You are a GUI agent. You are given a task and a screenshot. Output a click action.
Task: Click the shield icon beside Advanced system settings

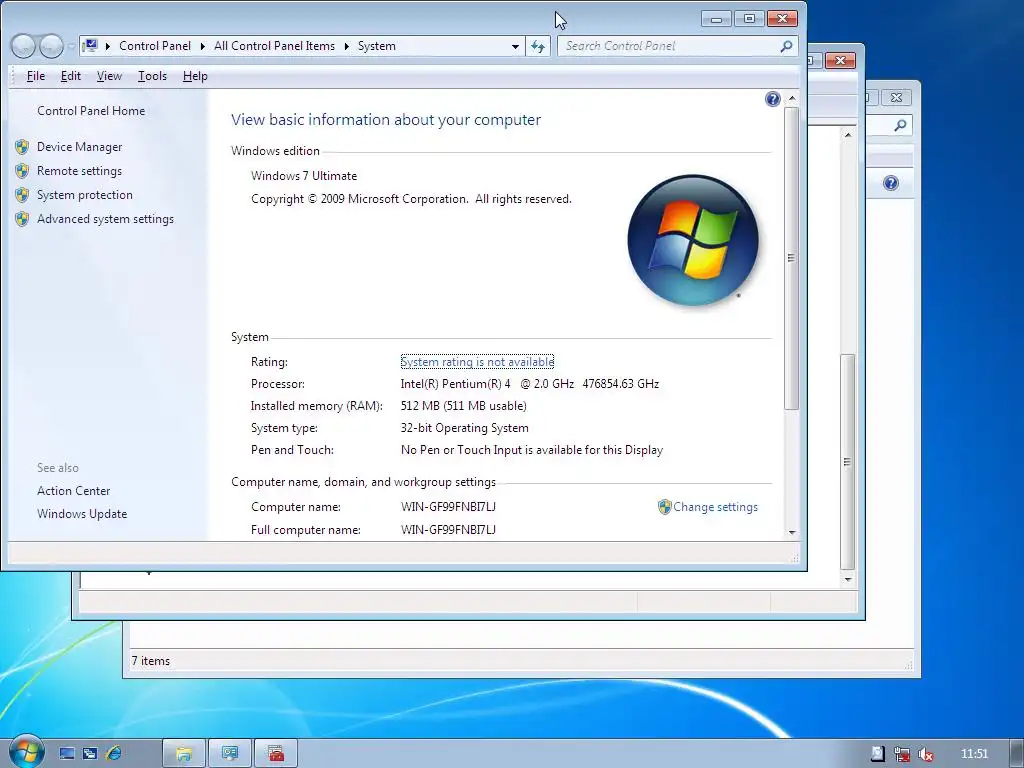click(x=22, y=219)
